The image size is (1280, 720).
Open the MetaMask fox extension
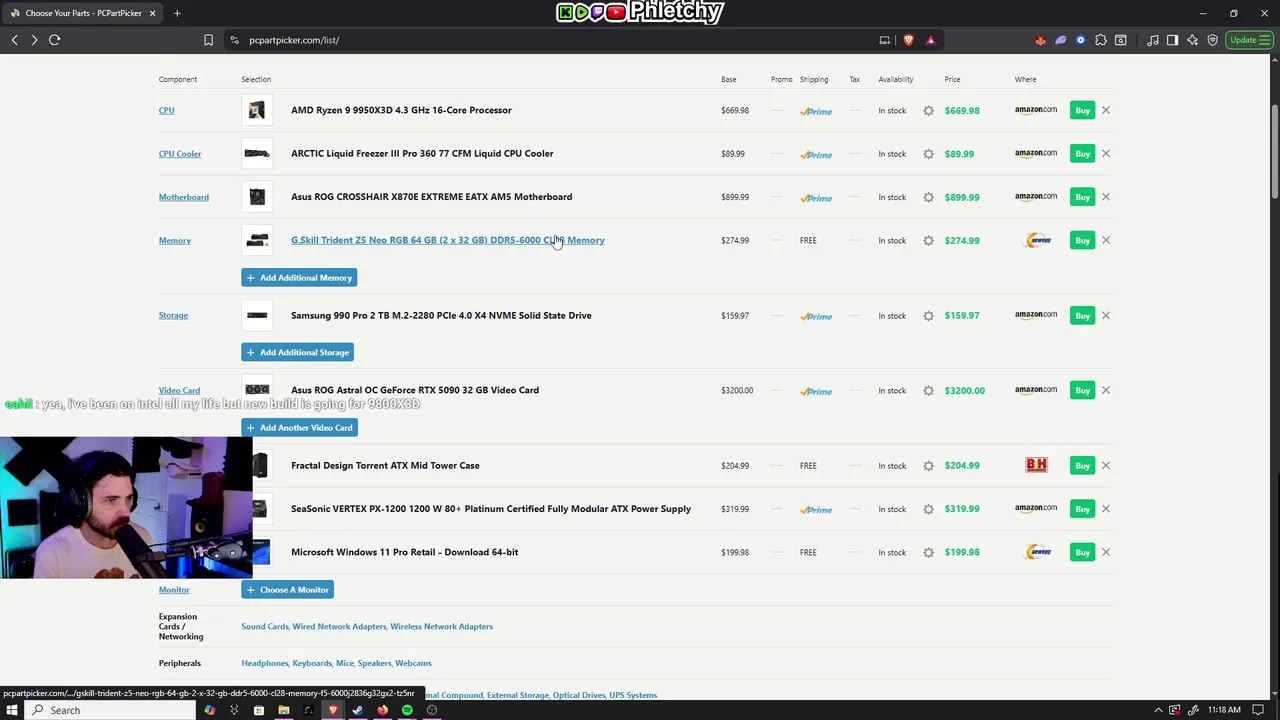coord(1041,40)
